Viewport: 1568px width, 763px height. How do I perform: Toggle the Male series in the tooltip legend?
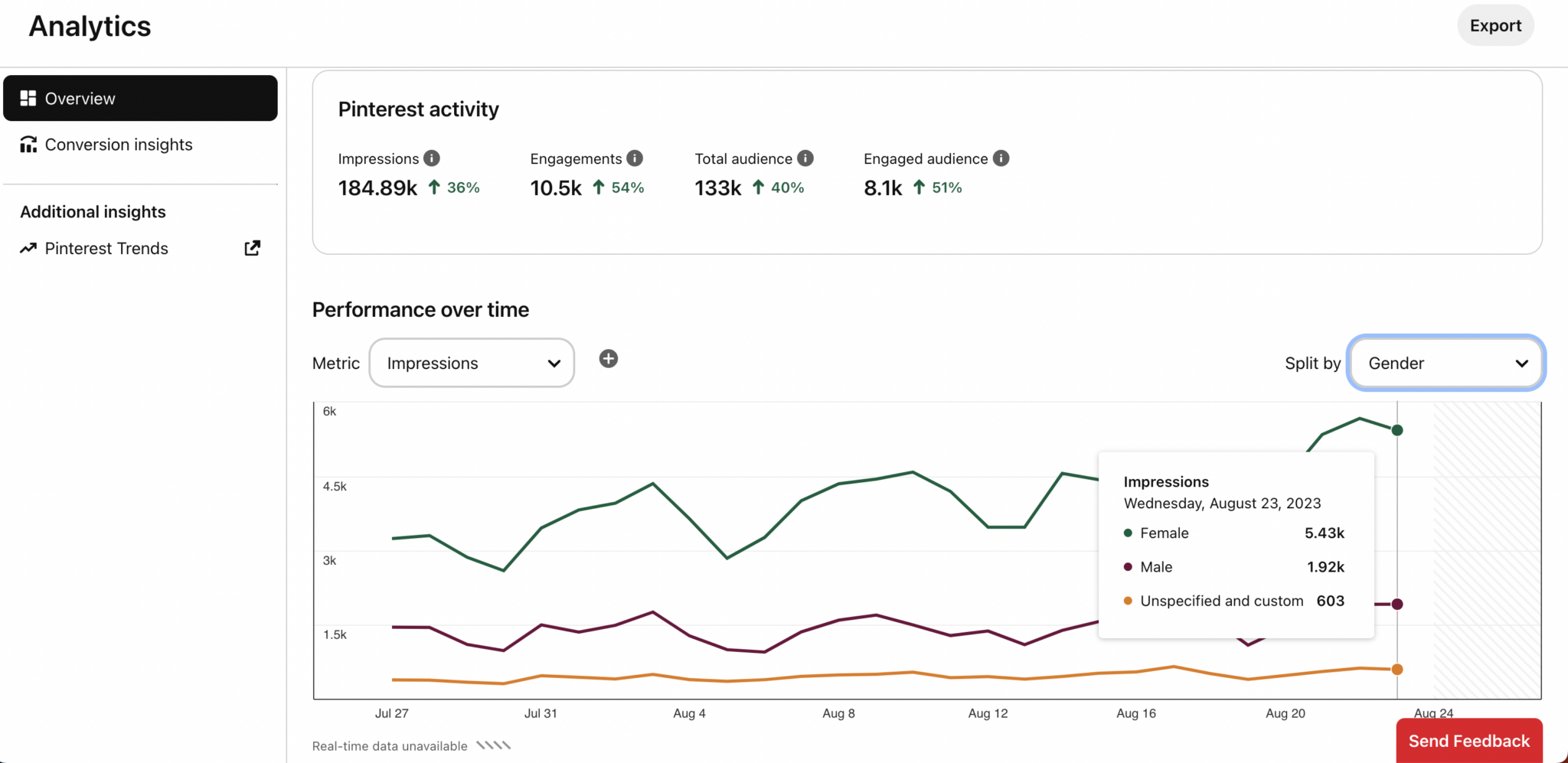pos(1156,566)
